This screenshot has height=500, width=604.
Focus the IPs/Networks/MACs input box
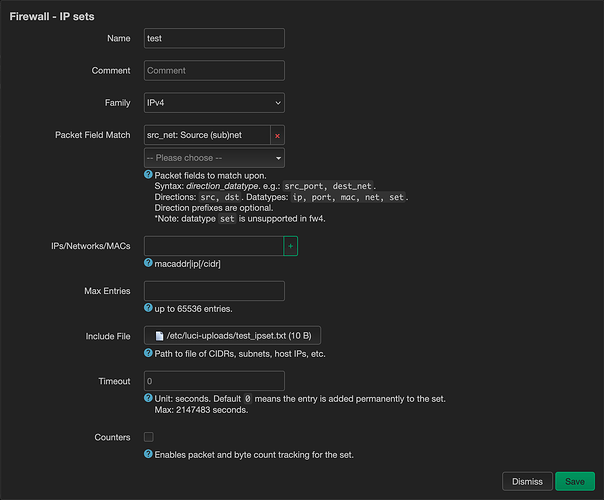click(213, 245)
